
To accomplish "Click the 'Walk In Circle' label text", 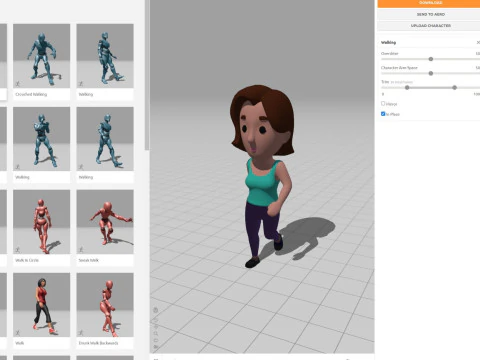I will (27, 260).
